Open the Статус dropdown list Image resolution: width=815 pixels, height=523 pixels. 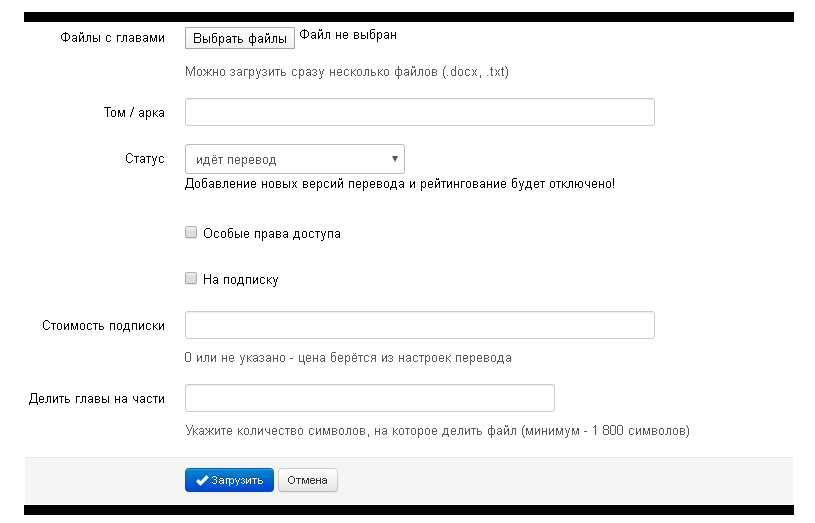pos(294,159)
